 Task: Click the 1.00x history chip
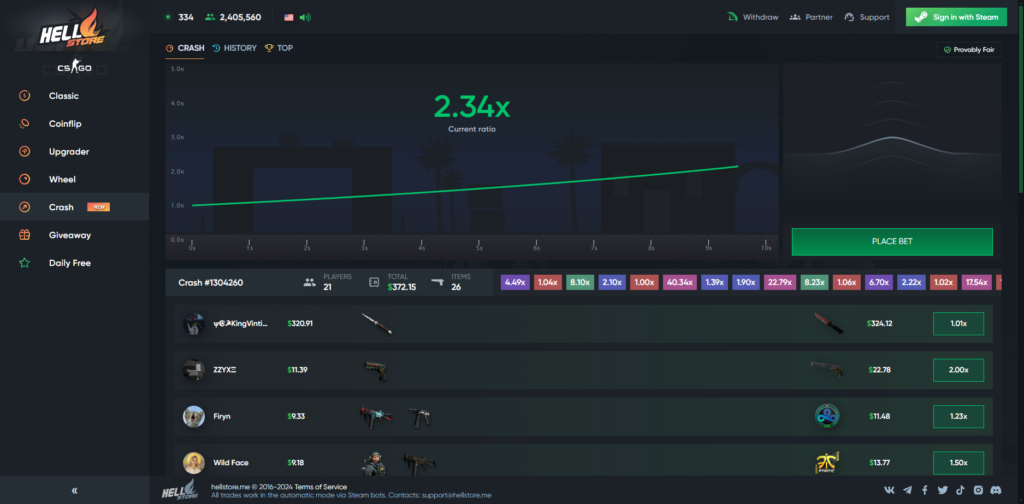tap(645, 283)
